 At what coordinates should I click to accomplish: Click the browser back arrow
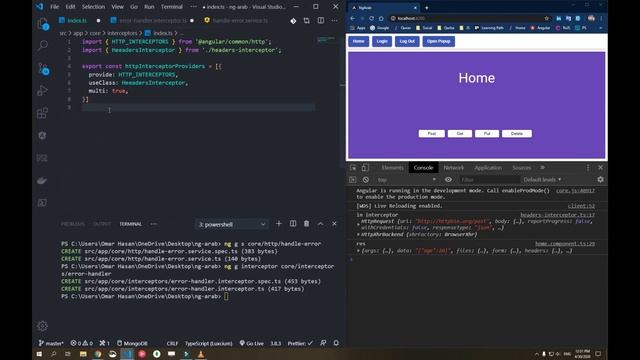coord(353,18)
